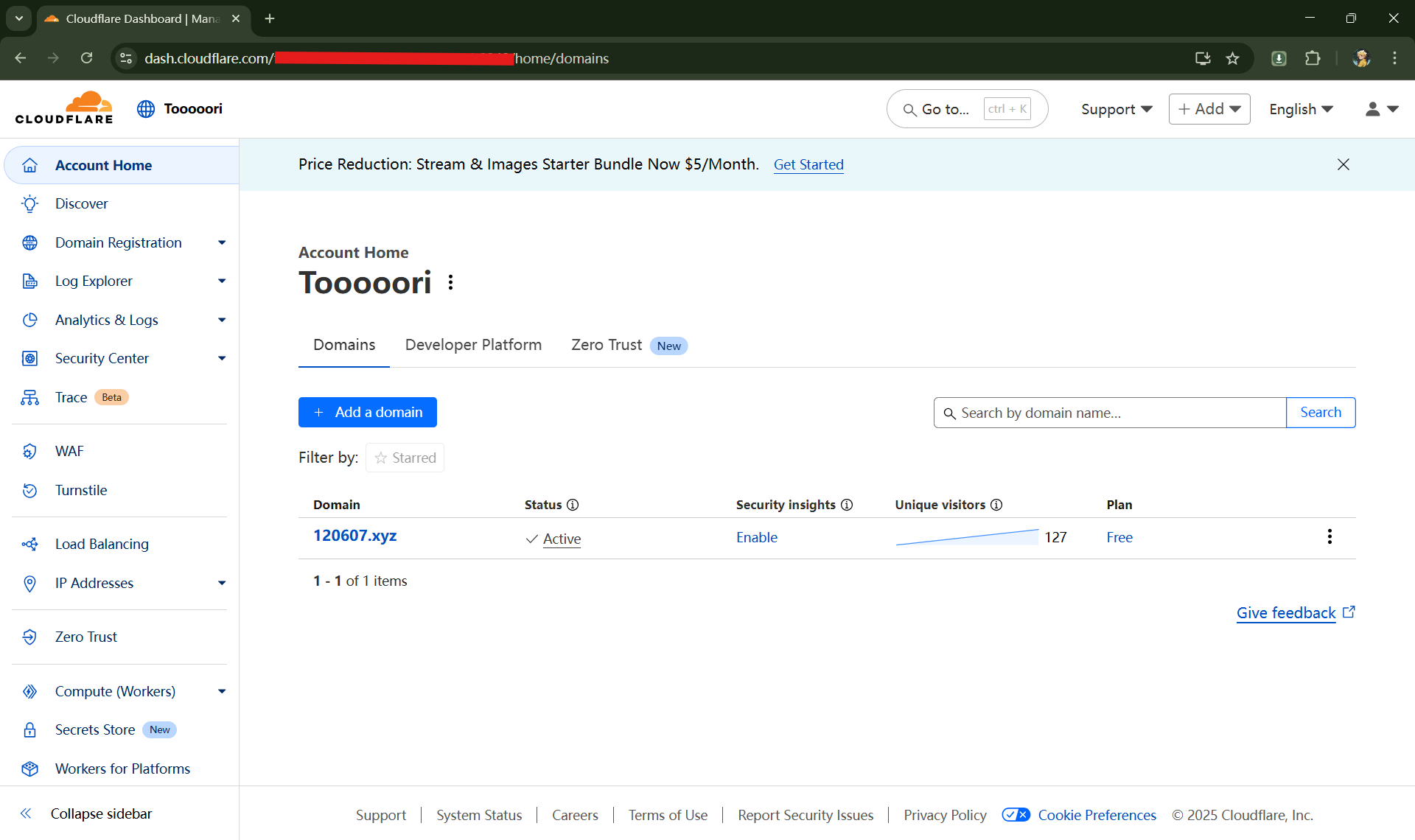Switch to Developer Platform tab

tap(473, 345)
